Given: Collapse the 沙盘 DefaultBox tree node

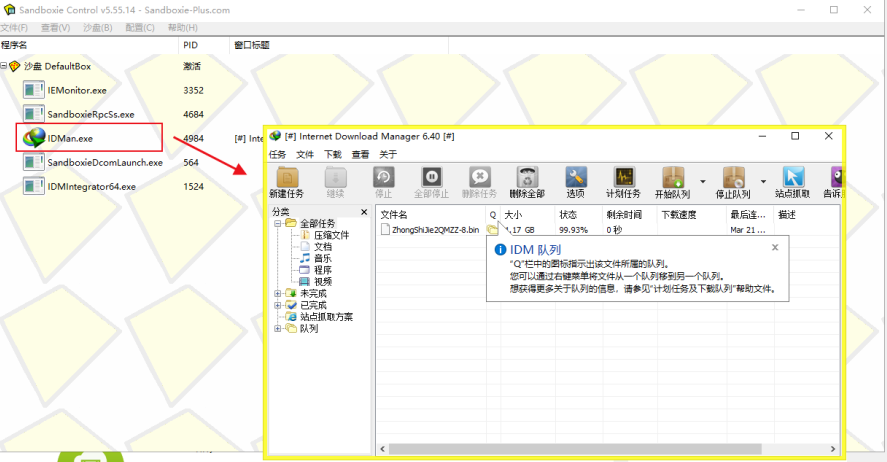Looking at the screenshot, I should coord(5,66).
